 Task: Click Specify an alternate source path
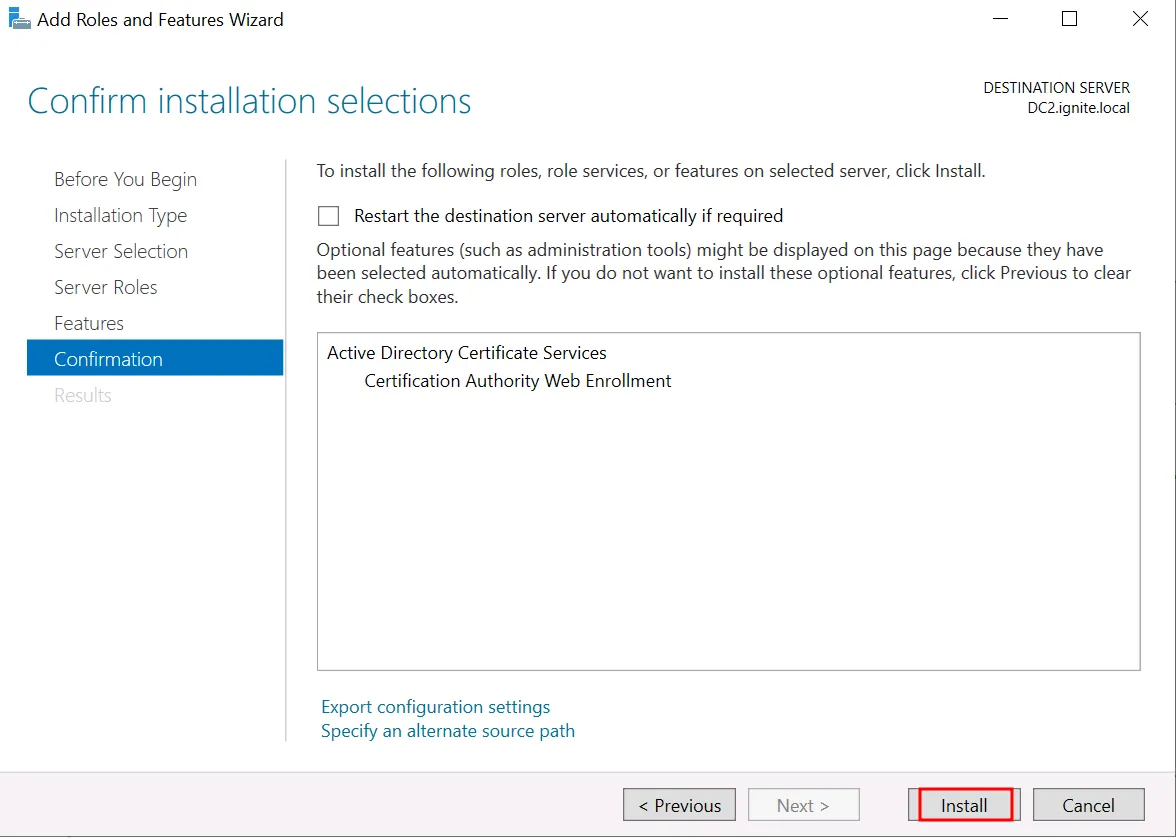(x=447, y=731)
